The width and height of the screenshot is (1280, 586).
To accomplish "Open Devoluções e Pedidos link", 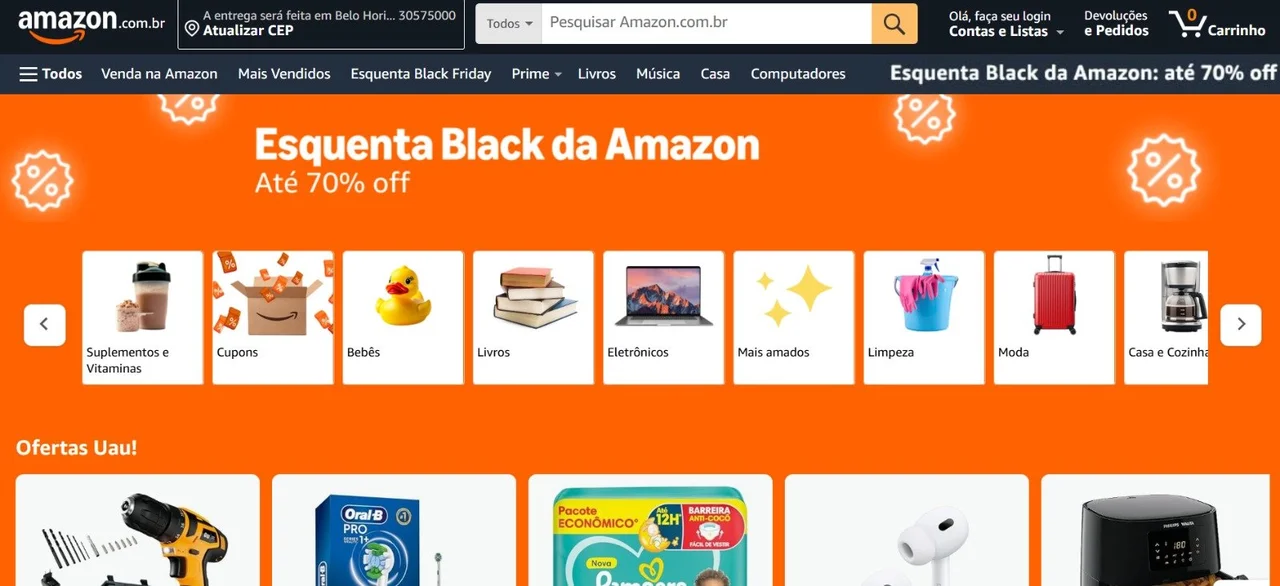I will 1116,24.
